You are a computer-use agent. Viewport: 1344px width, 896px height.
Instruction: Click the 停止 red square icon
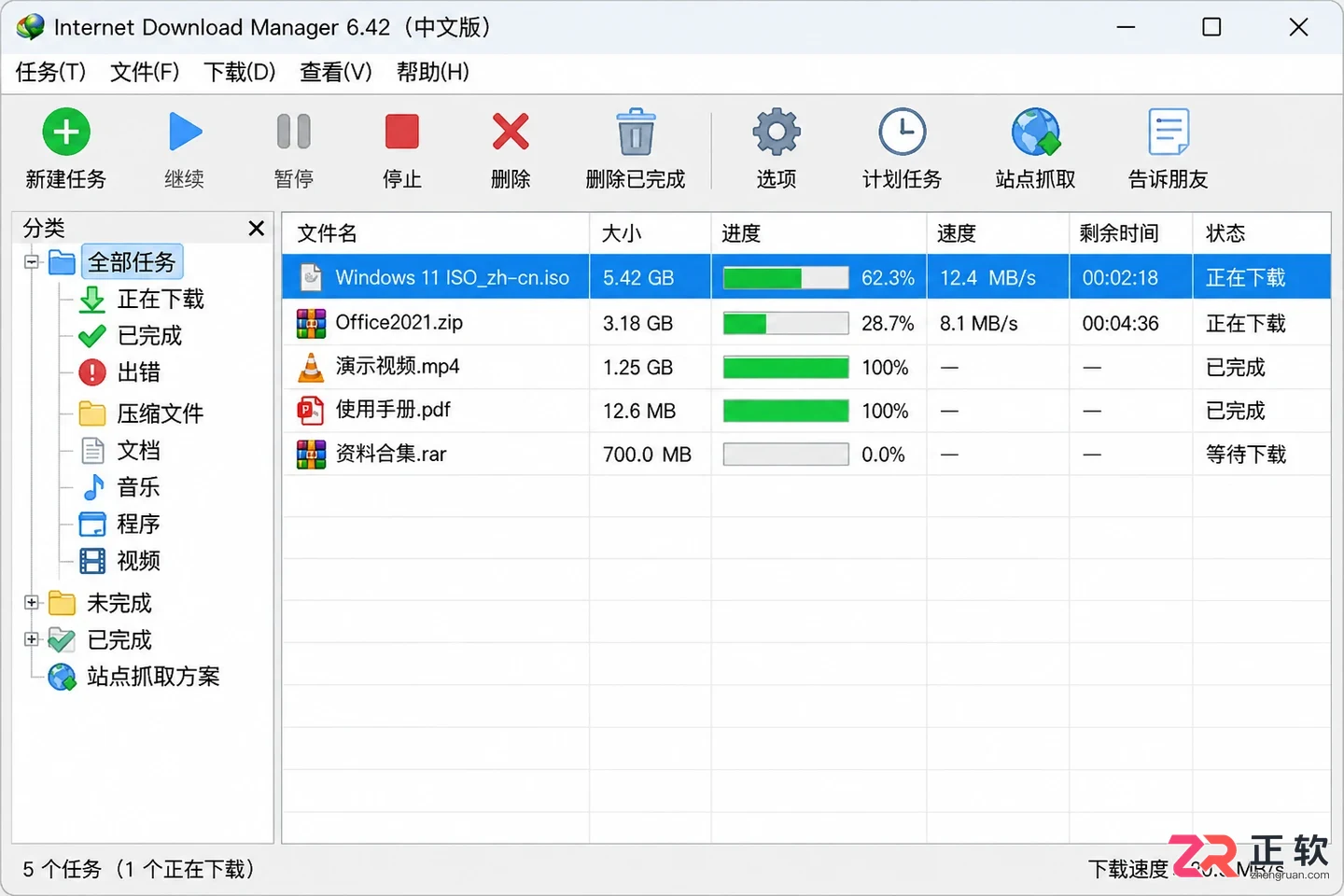(x=402, y=132)
